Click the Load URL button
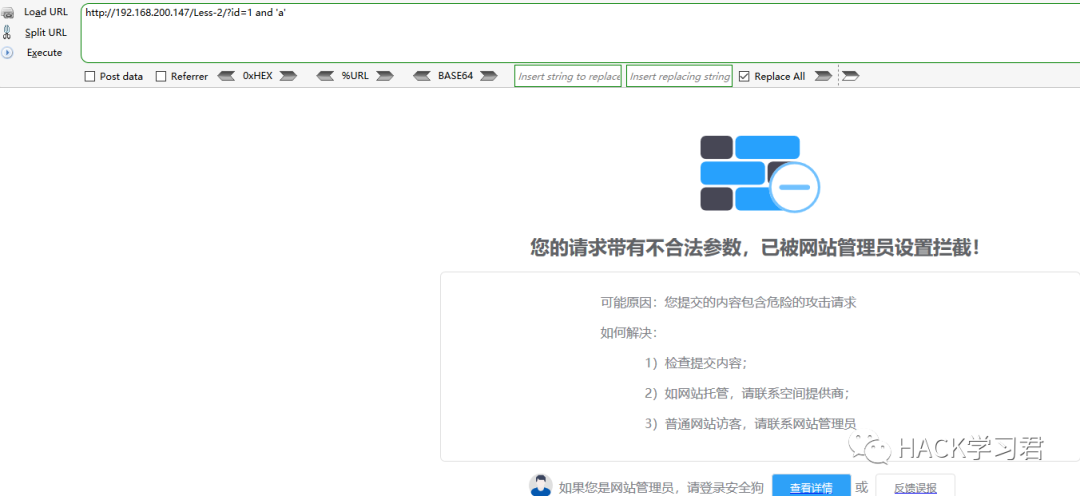Viewport: 1080px width, 496px height. (46, 12)
